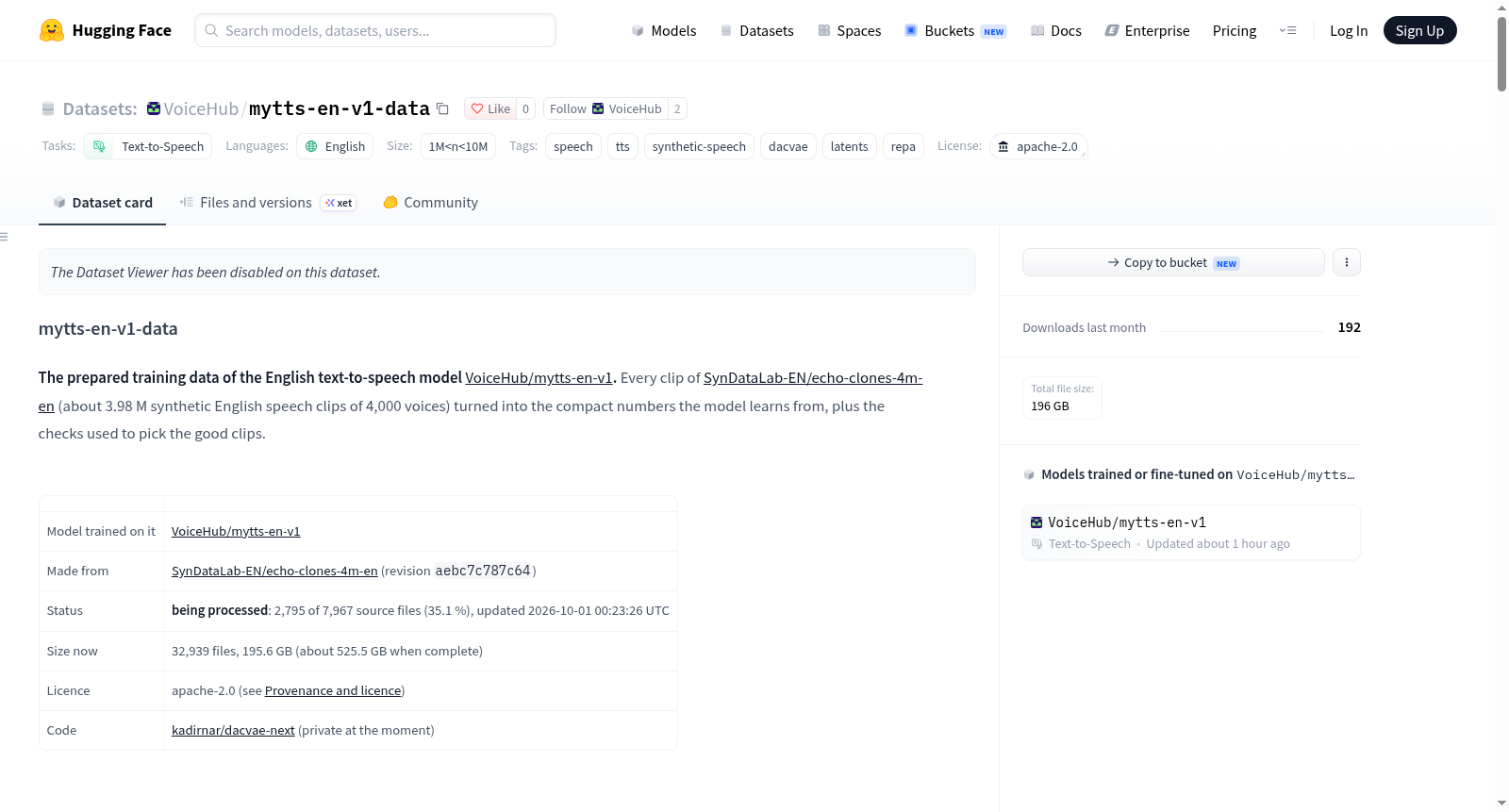Image resolution: width=1509 pixels, height=812 pixels.
Task: Click the Log In link
Action: (x=1349, y=30)
